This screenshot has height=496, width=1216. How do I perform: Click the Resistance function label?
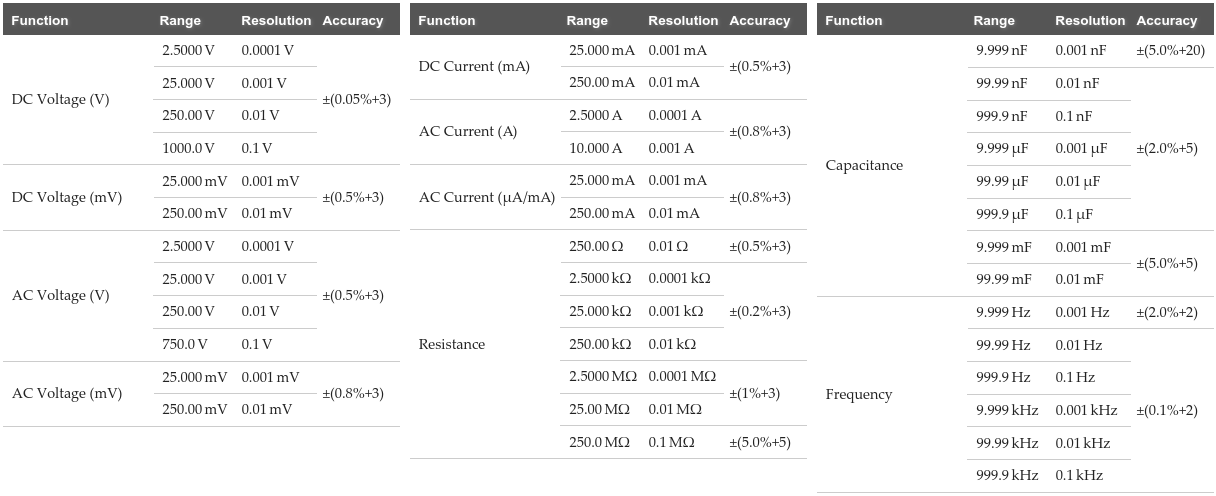pyautogui.click(x=452, y=344)
